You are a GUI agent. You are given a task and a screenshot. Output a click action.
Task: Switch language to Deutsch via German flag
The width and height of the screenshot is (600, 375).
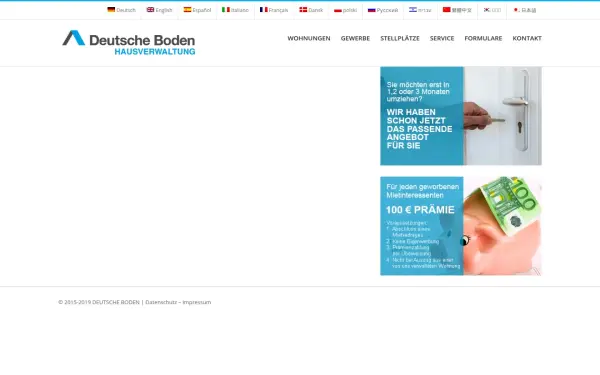[121, 10]
